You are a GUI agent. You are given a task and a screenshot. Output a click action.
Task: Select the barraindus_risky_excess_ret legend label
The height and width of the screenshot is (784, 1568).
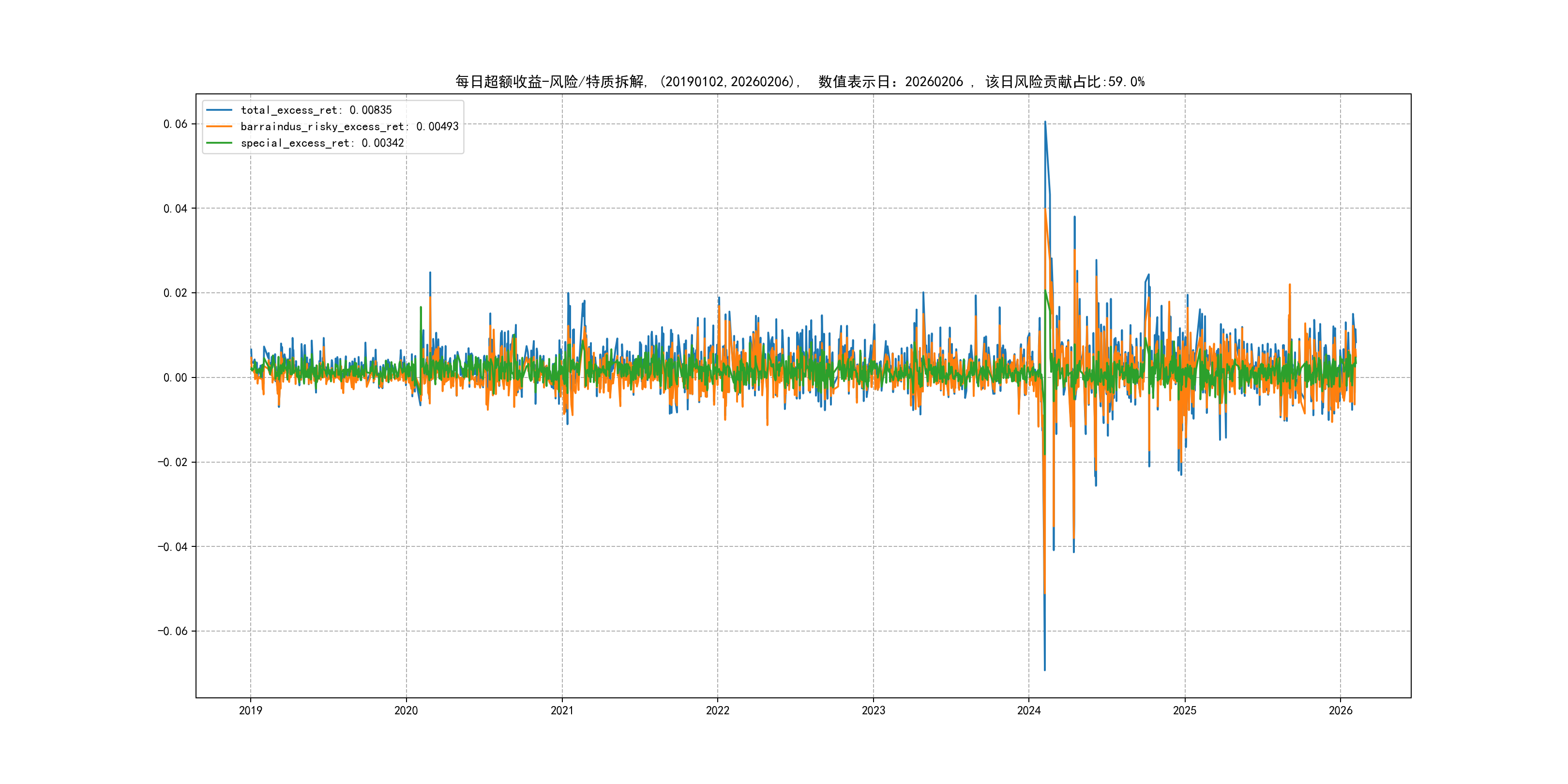(349, 127)
